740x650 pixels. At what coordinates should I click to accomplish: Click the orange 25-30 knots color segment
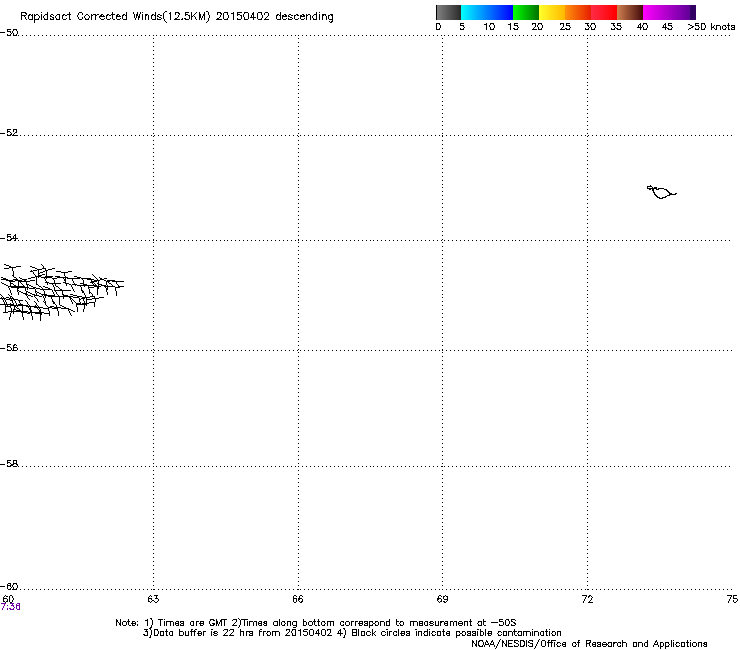[578, 12]
